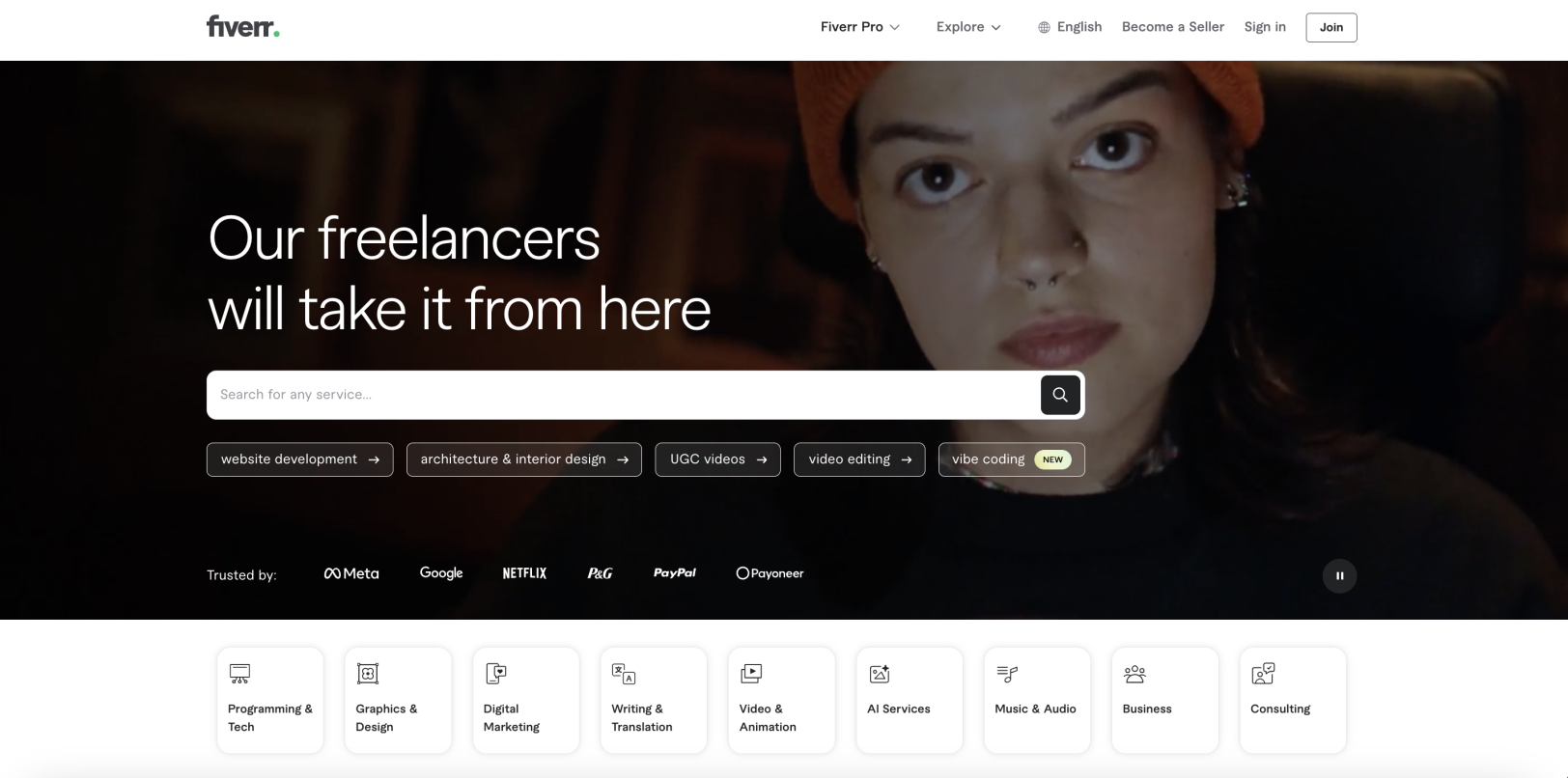Expand the Fiverr Pro dropdown
This screenshot has height=778, width=1568.
tap(859, 27)
